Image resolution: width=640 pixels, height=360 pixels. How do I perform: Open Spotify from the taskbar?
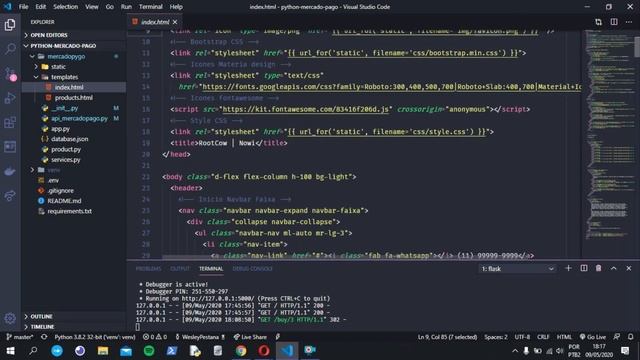(149, 351)
